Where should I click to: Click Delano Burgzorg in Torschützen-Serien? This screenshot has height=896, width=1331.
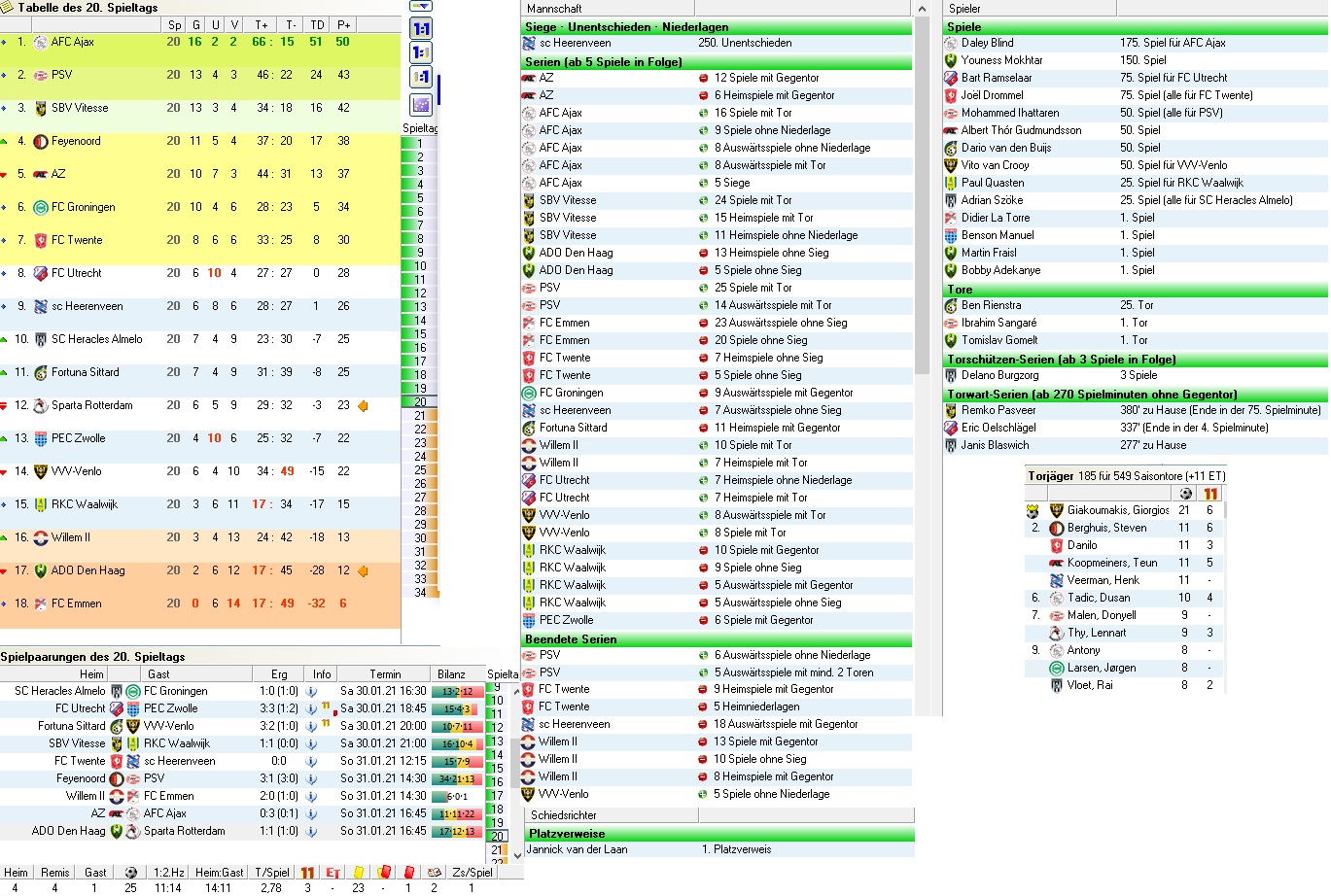click(999, 375)
